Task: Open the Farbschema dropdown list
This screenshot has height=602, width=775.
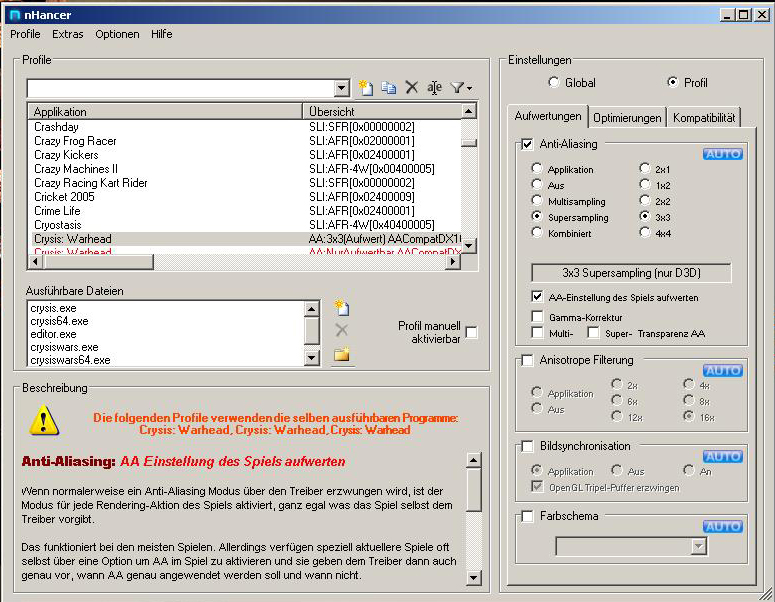Action: coord(698,547)
